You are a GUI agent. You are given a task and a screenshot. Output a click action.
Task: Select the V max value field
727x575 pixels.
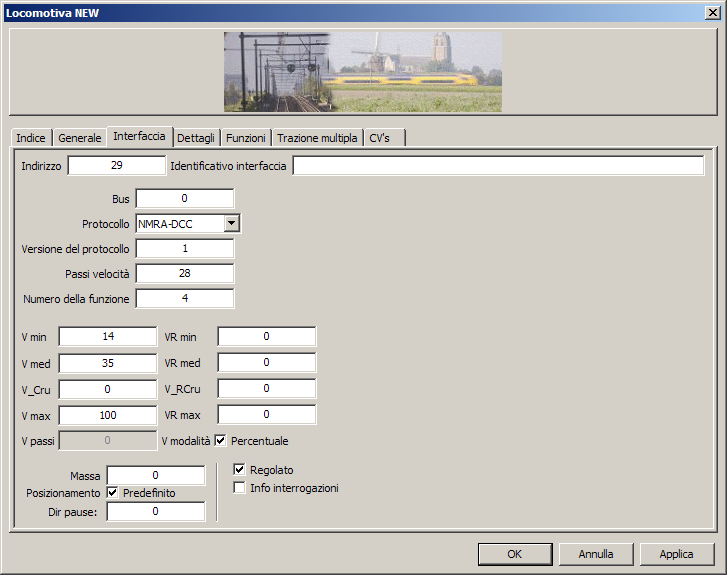click(108, 414)
